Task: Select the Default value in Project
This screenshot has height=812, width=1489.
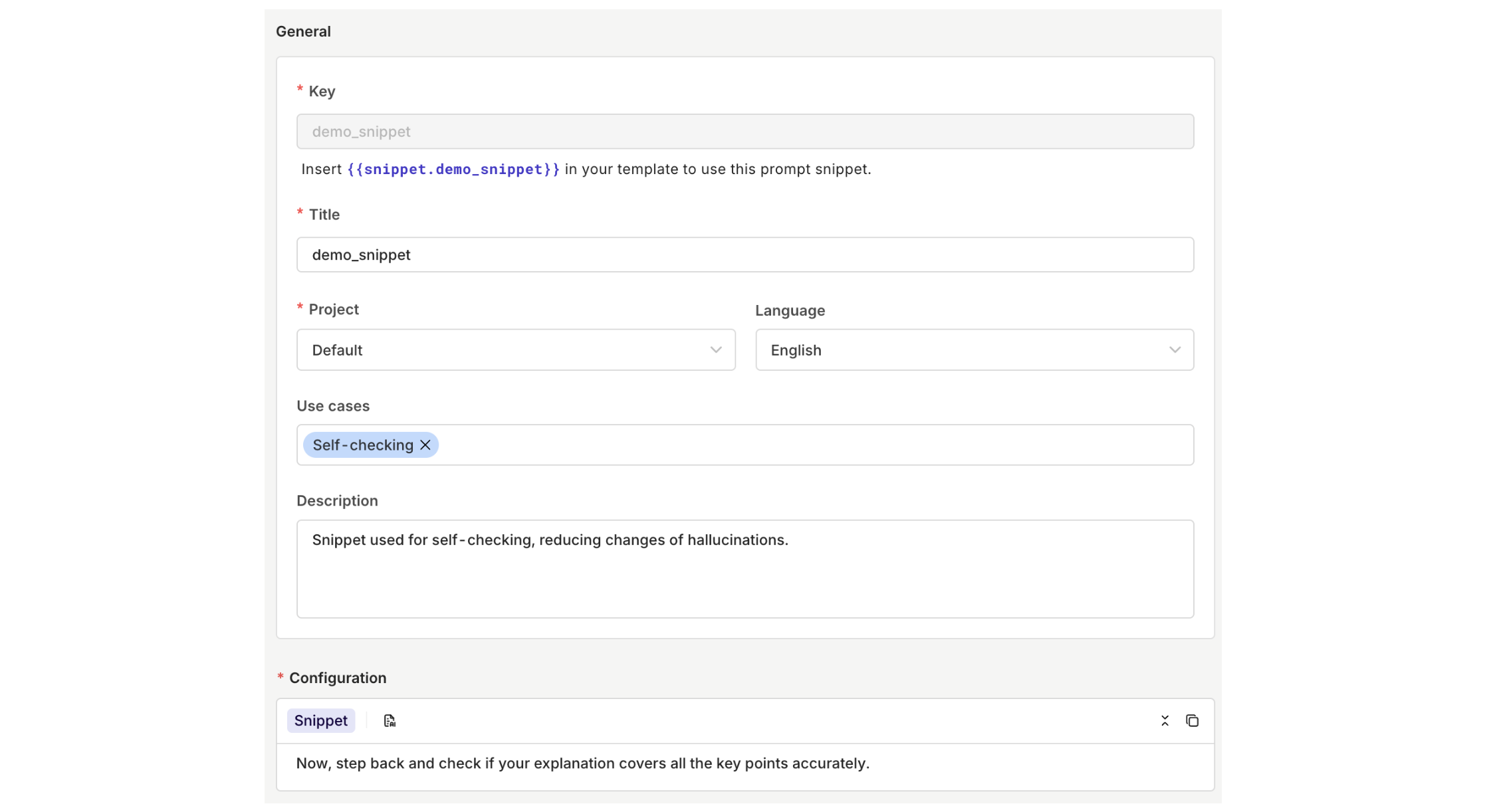Action: coord(338,350)
